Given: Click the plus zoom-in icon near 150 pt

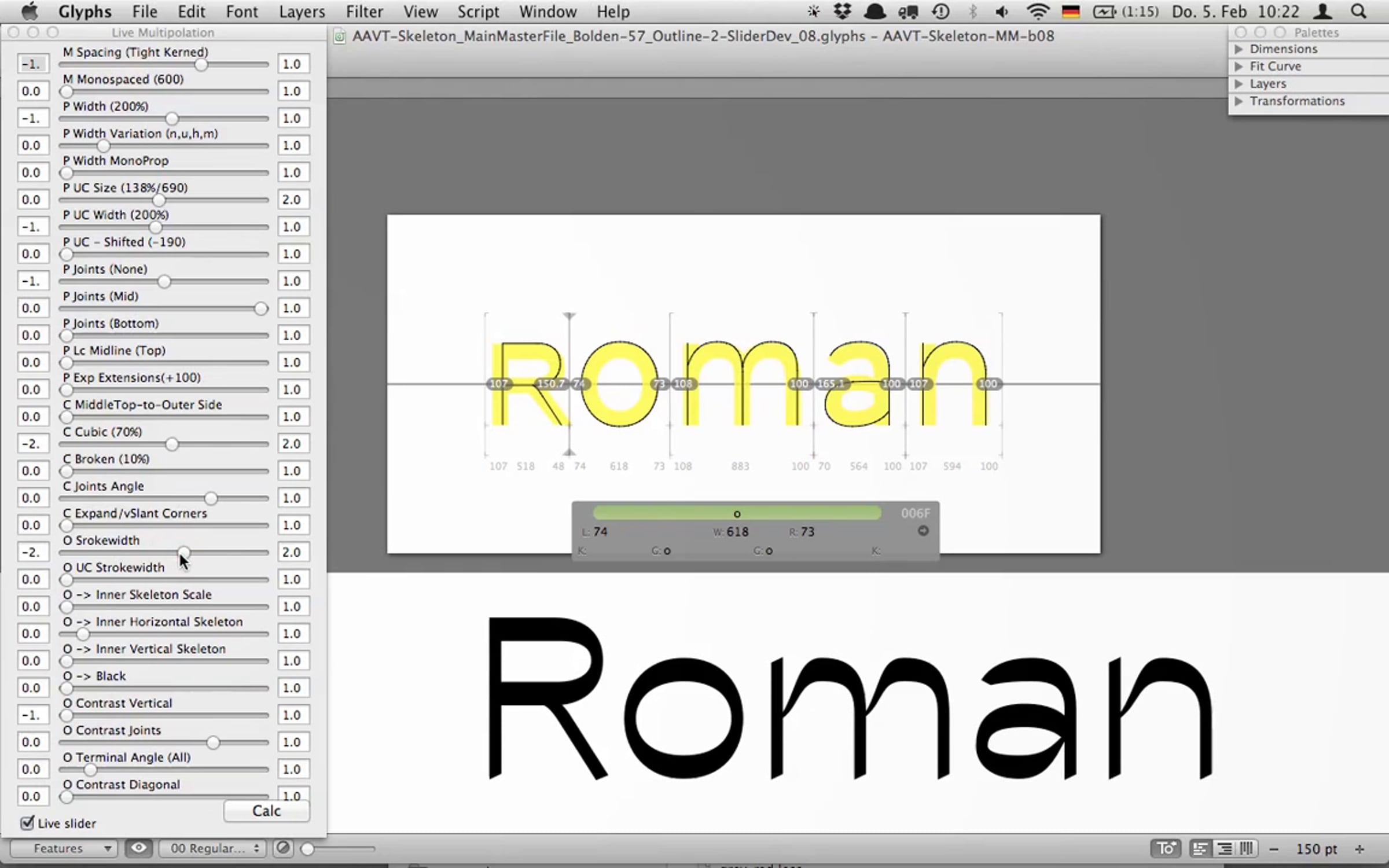Looking at the screenshot, I should point(1359,849).
